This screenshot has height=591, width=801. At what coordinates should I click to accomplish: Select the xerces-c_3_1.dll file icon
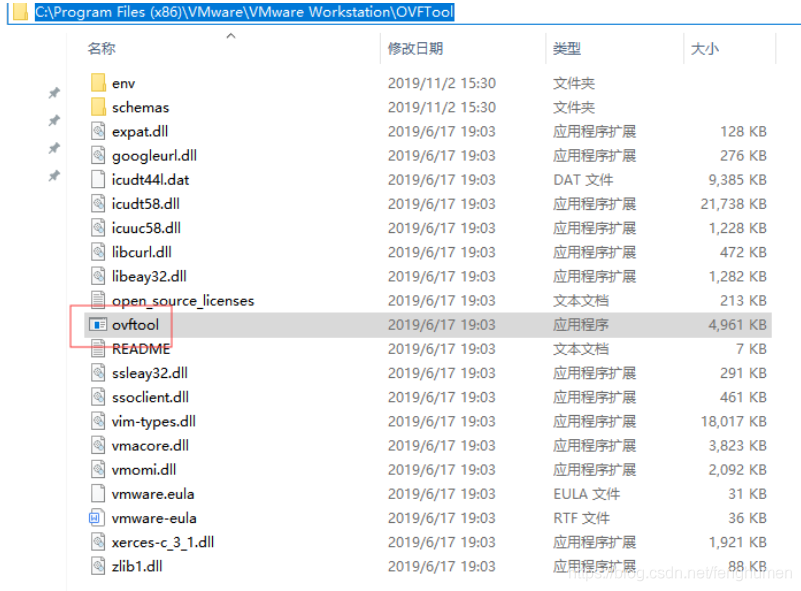tap(98, 542)
